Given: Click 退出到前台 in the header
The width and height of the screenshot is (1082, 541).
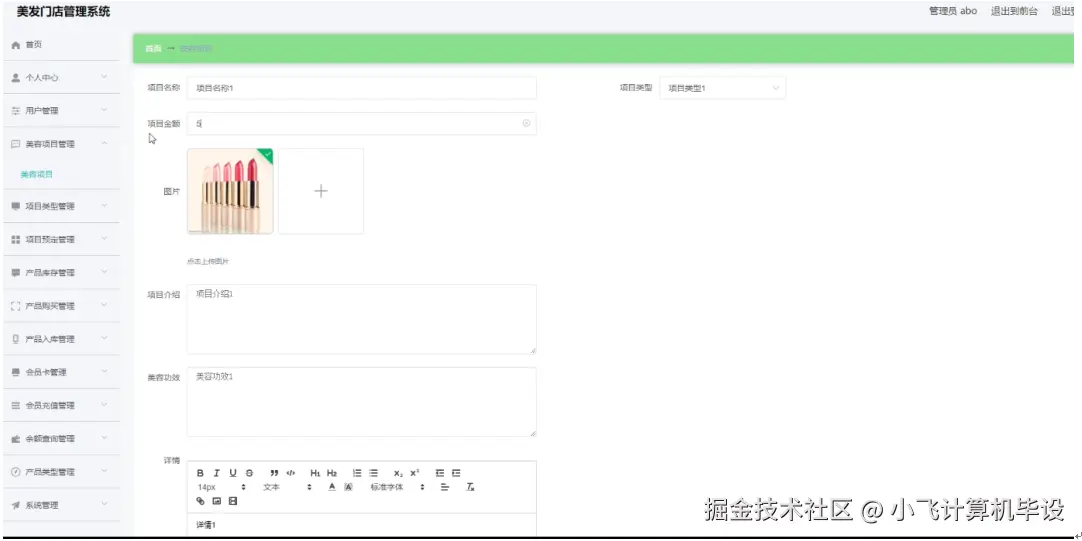Looking at the screenshot, I should pos(1014,11).
